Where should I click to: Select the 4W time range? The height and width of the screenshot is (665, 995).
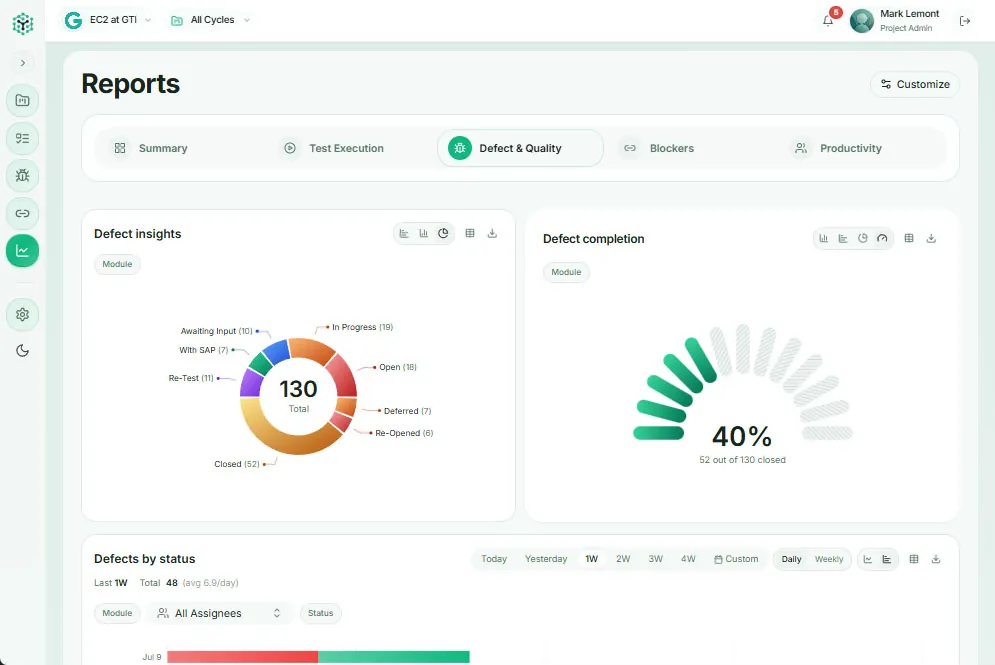[688, 559]
